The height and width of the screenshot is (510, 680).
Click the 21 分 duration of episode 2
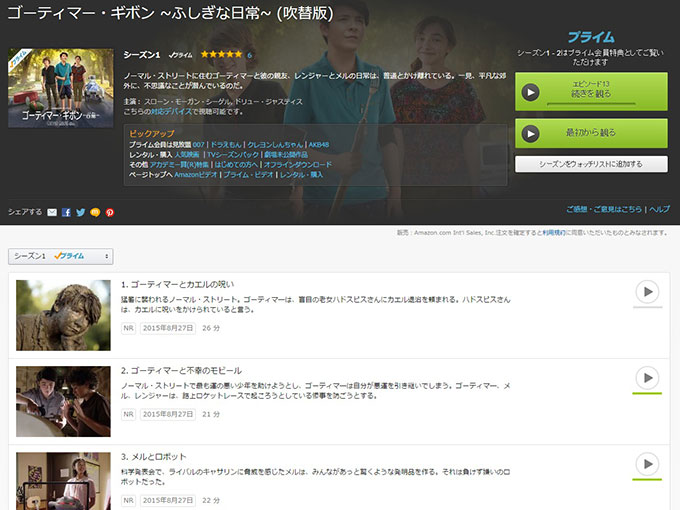pyautogui.click(x=211, y=414)
